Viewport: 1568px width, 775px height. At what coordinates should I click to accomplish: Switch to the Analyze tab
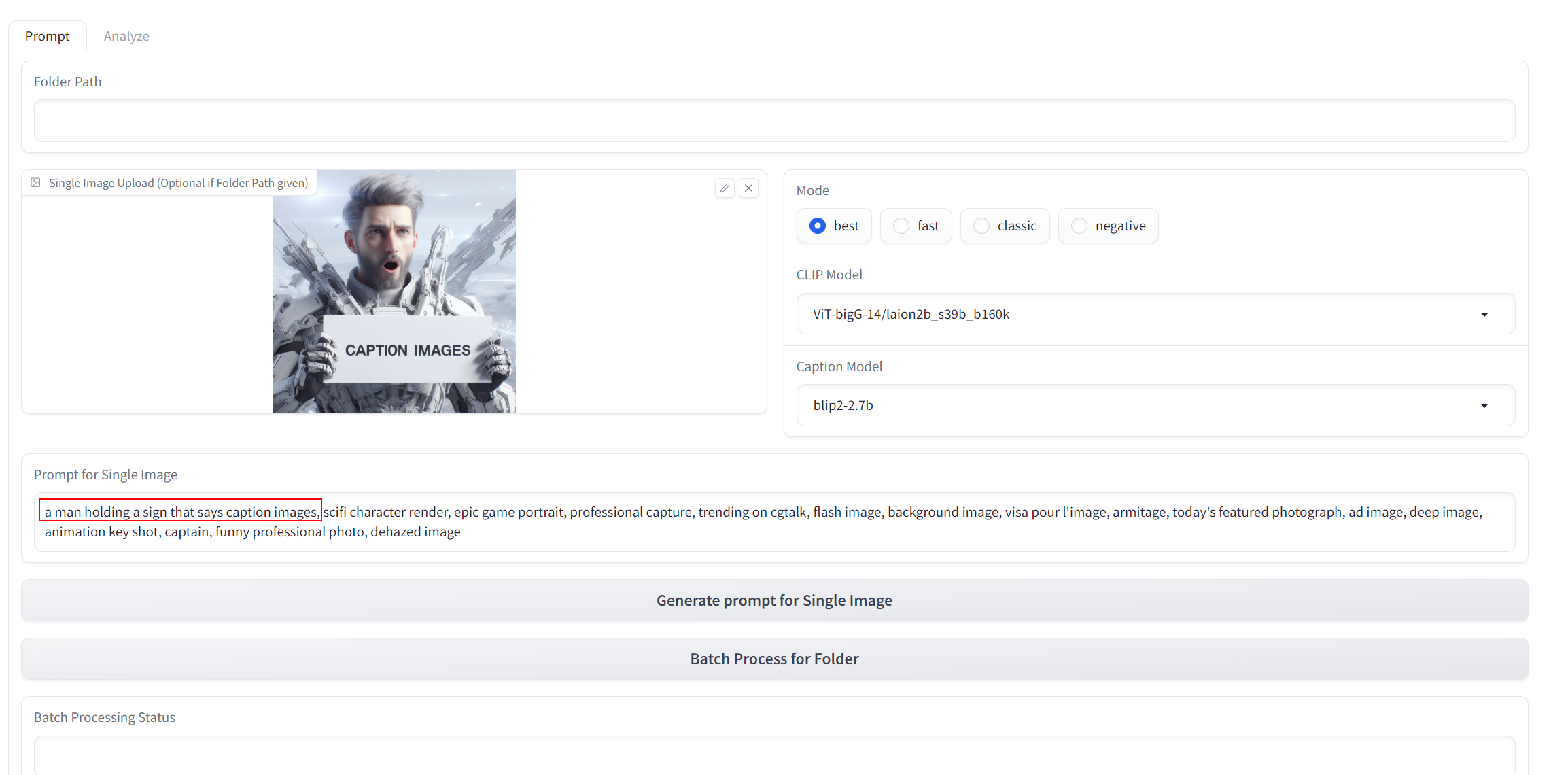tap(126, 36)
